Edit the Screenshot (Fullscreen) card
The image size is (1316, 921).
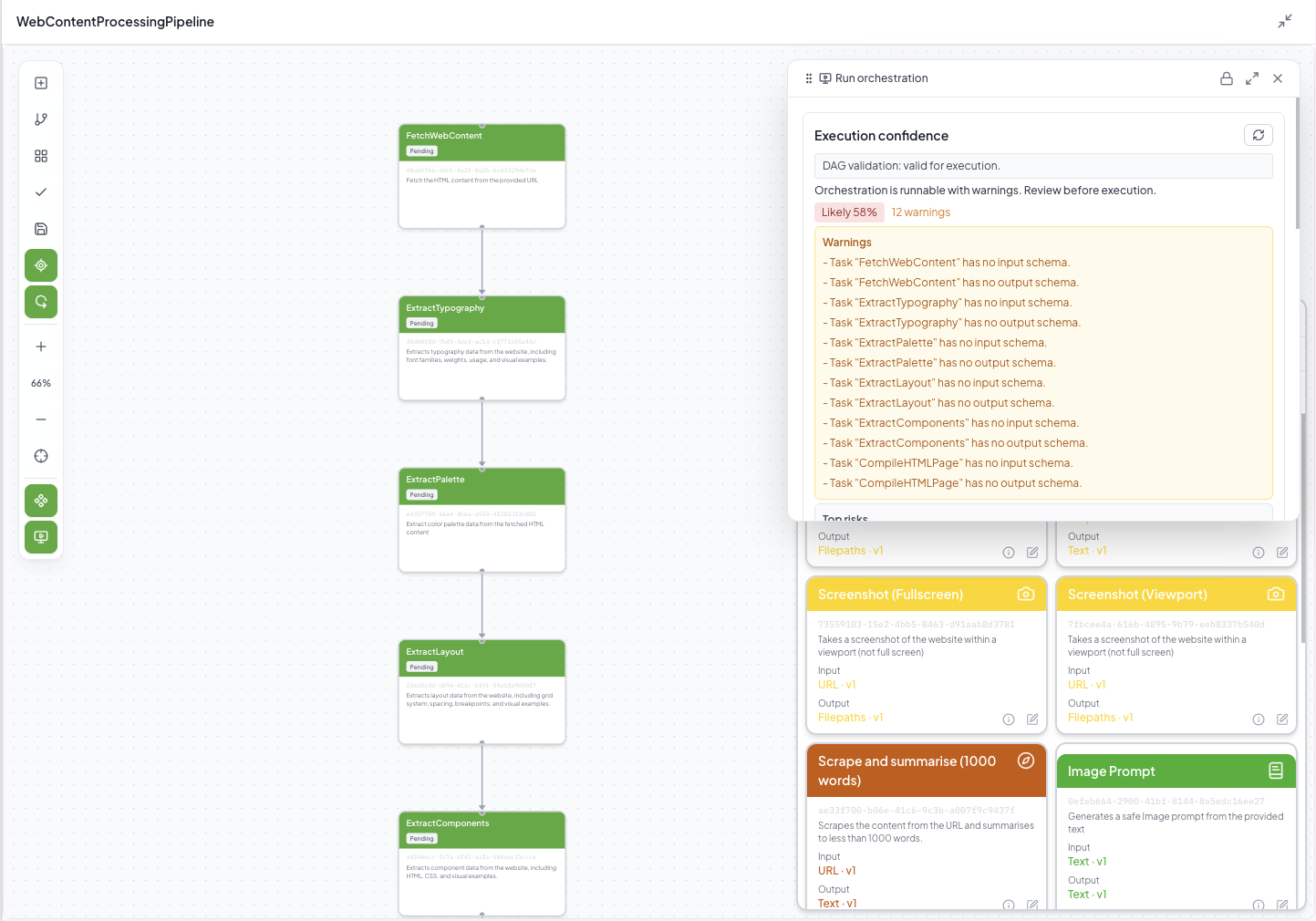point(1032,719)
